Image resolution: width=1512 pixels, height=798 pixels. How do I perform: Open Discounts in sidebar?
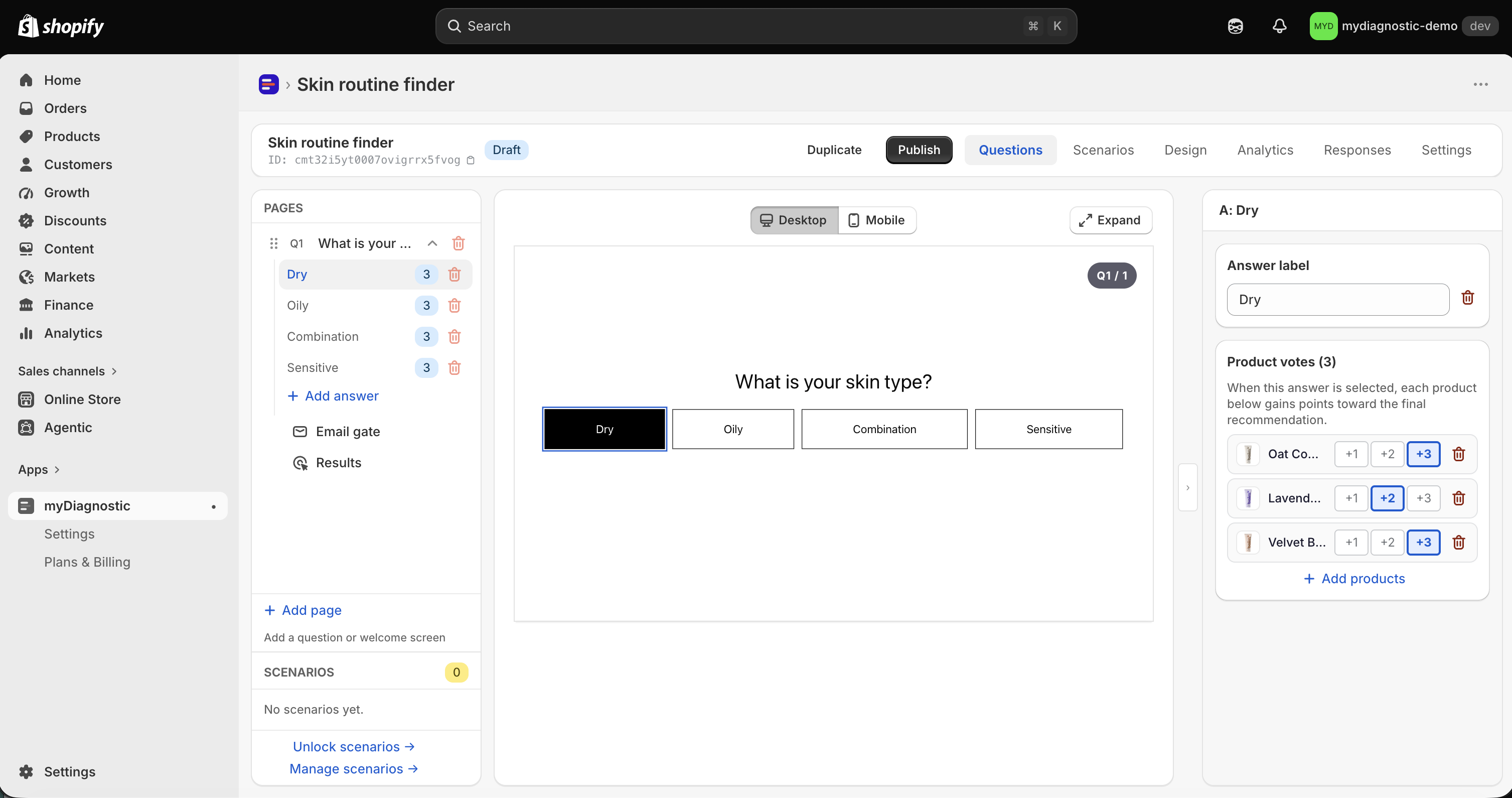point(117,221)
